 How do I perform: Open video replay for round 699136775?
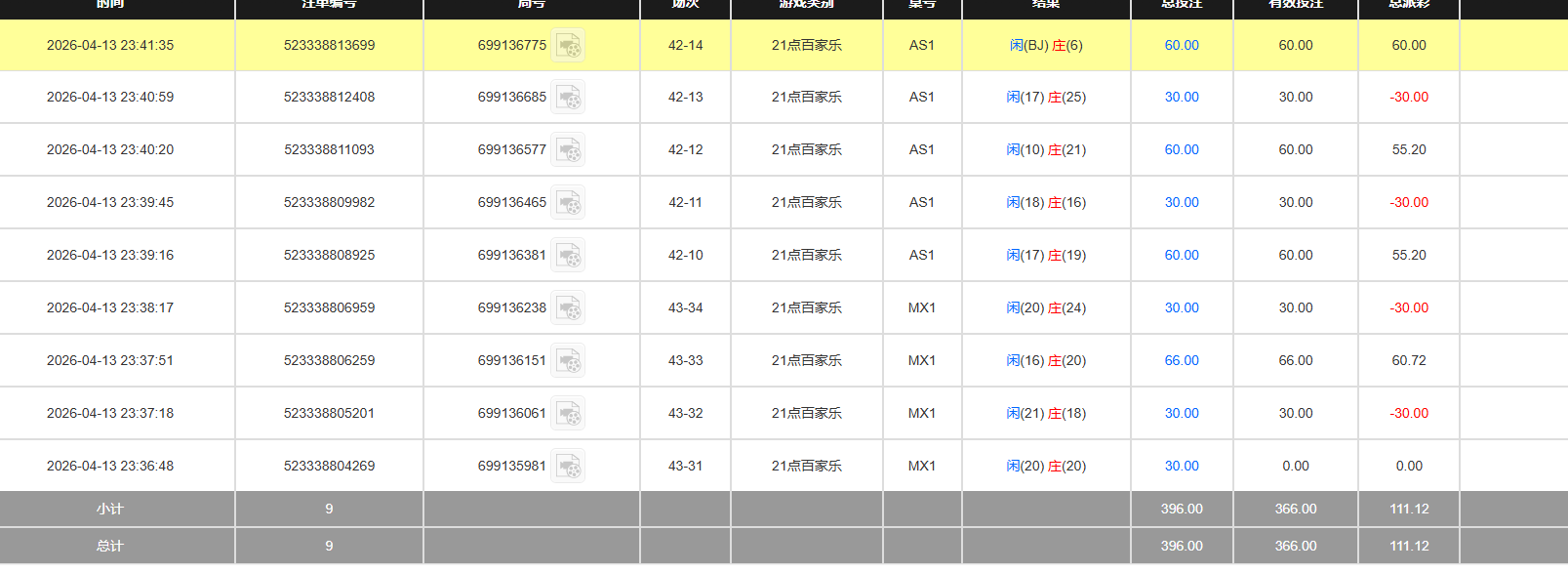pyautogui.click(x=568, y=46)
